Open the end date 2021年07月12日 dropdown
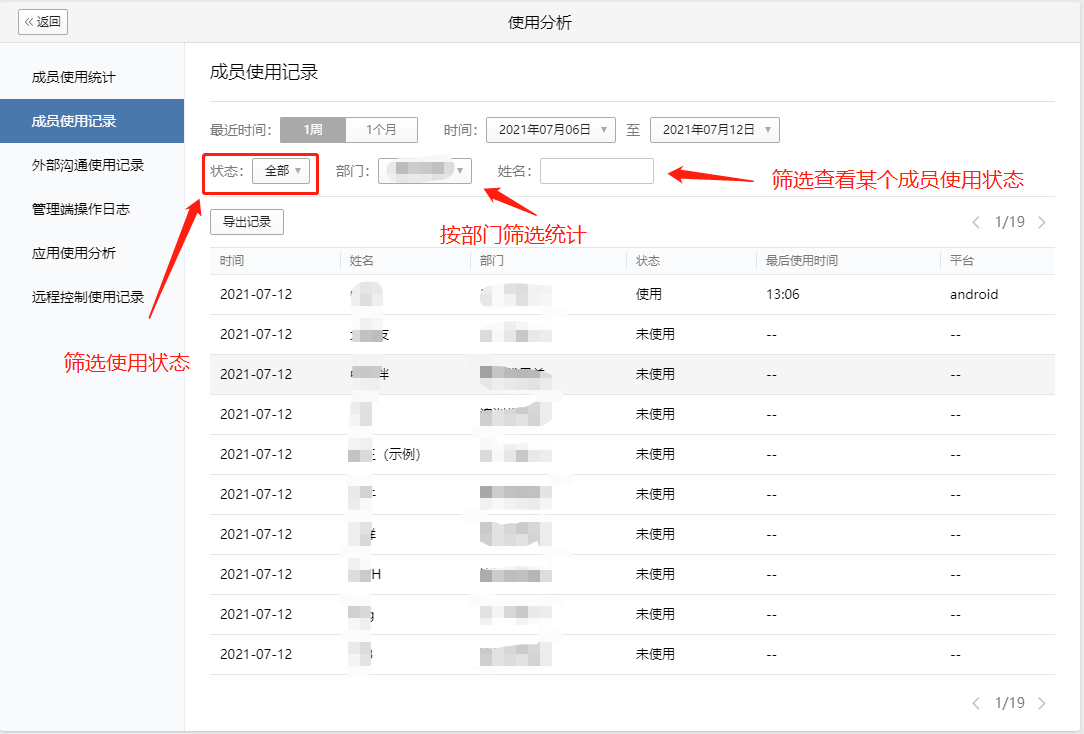Image resolution: width=1084 pixels, height=734 pixels. pyautogui.click(x=715, y=130)
